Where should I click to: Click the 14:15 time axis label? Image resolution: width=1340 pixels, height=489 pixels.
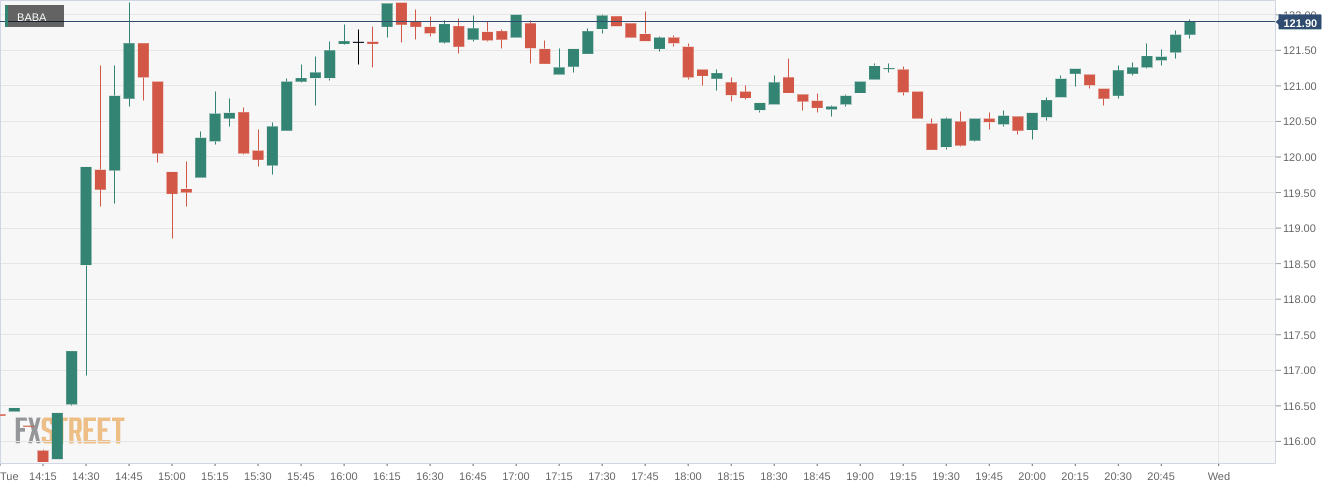point(43,476)
